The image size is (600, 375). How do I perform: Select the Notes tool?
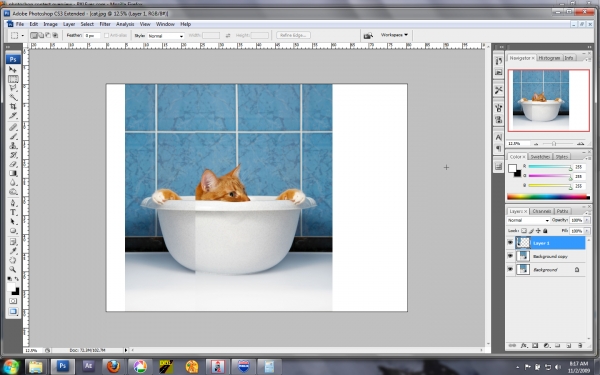pyautogui.click(x=13, y=242)
